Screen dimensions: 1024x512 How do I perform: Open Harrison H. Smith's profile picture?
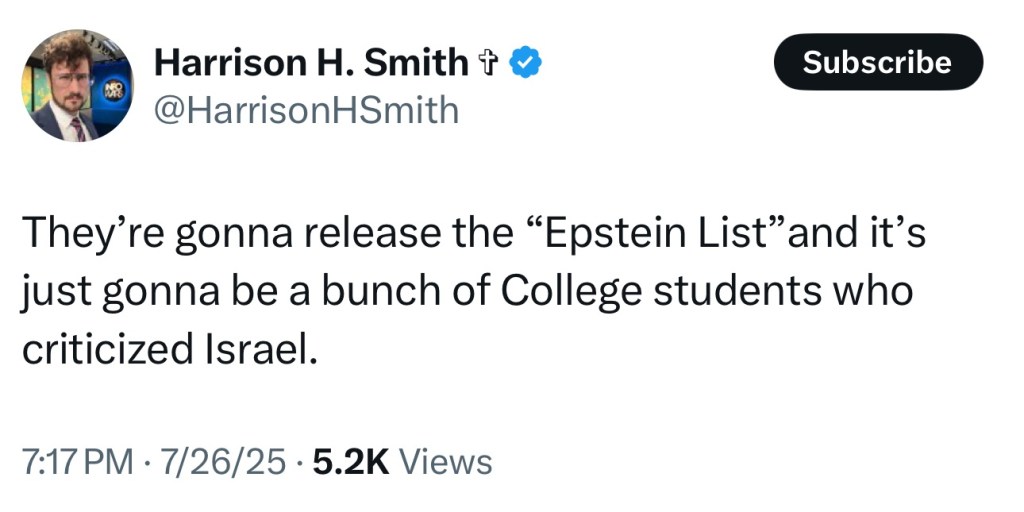point(77,85)
